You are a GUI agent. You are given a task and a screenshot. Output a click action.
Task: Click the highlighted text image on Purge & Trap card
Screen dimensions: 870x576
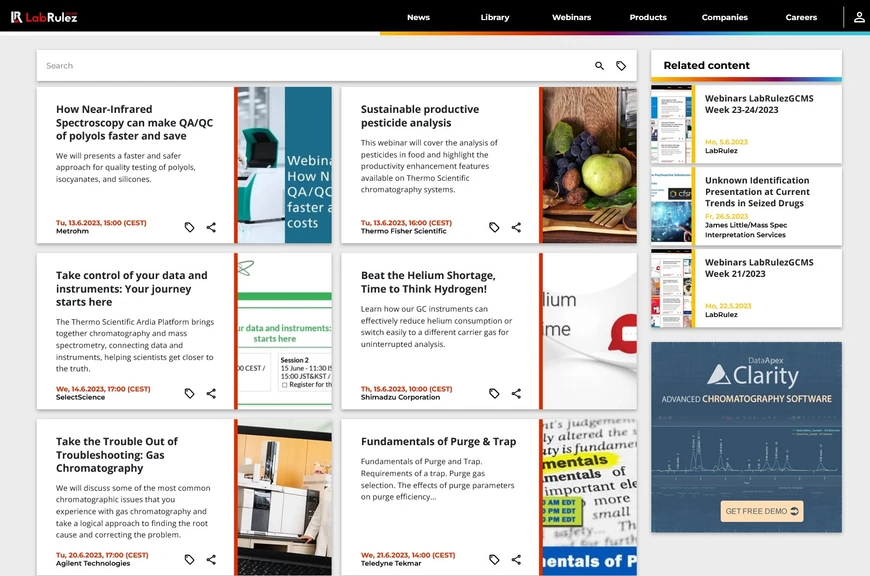point(590,497)
